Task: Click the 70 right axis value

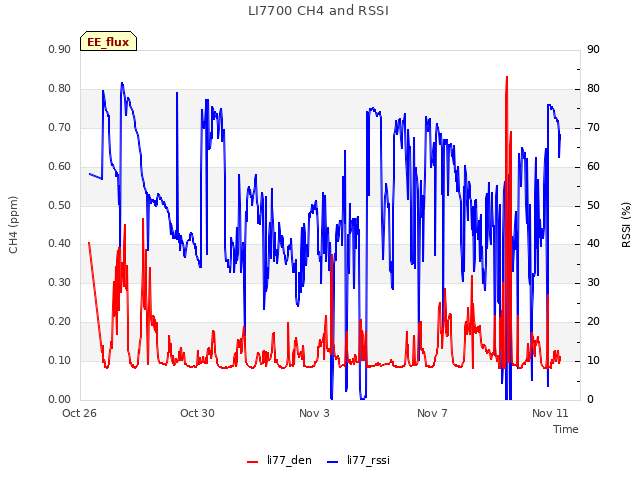Action: click(x=593, y=127)
